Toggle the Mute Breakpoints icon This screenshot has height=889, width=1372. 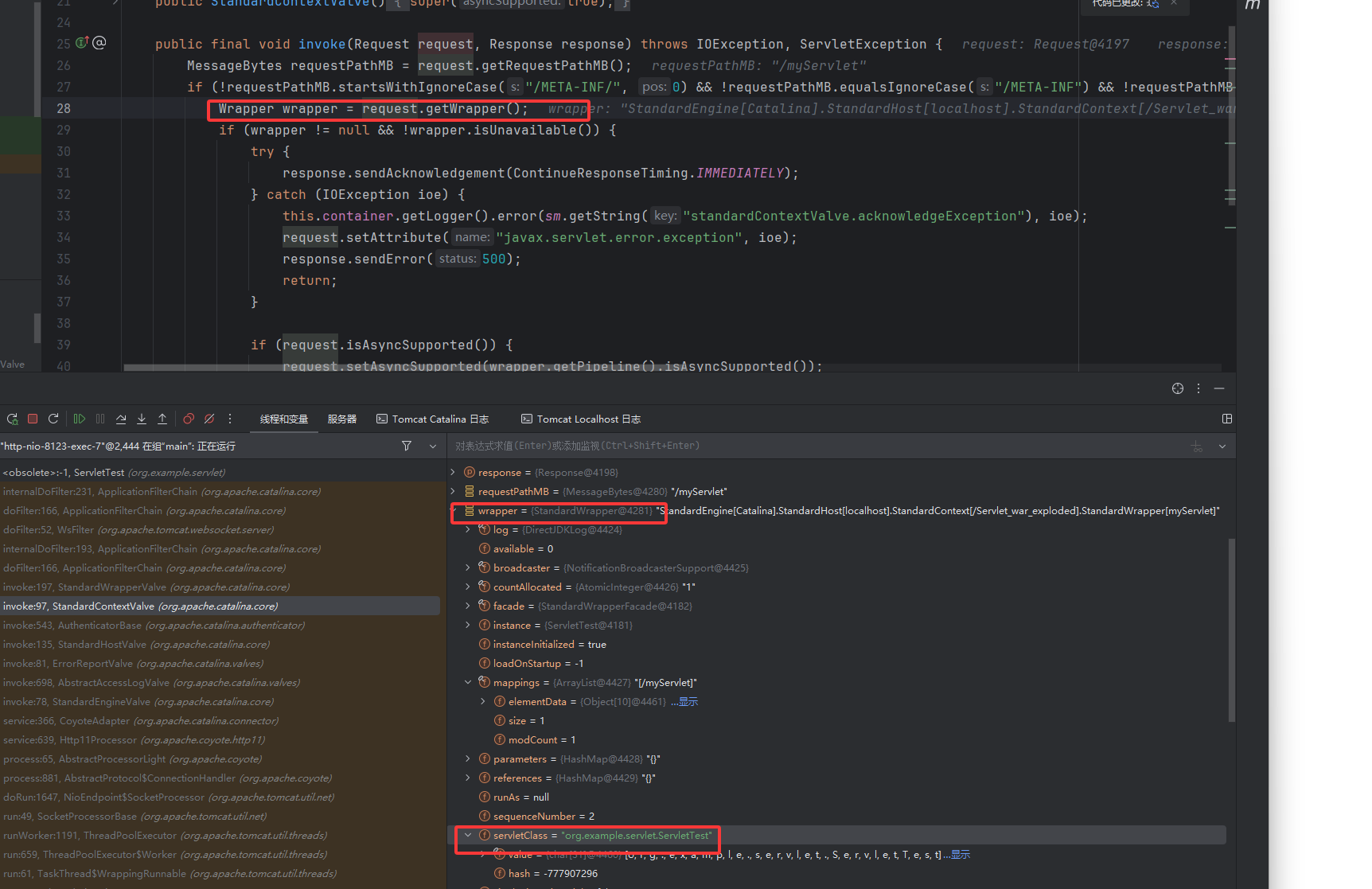click(x=209, y=419)
